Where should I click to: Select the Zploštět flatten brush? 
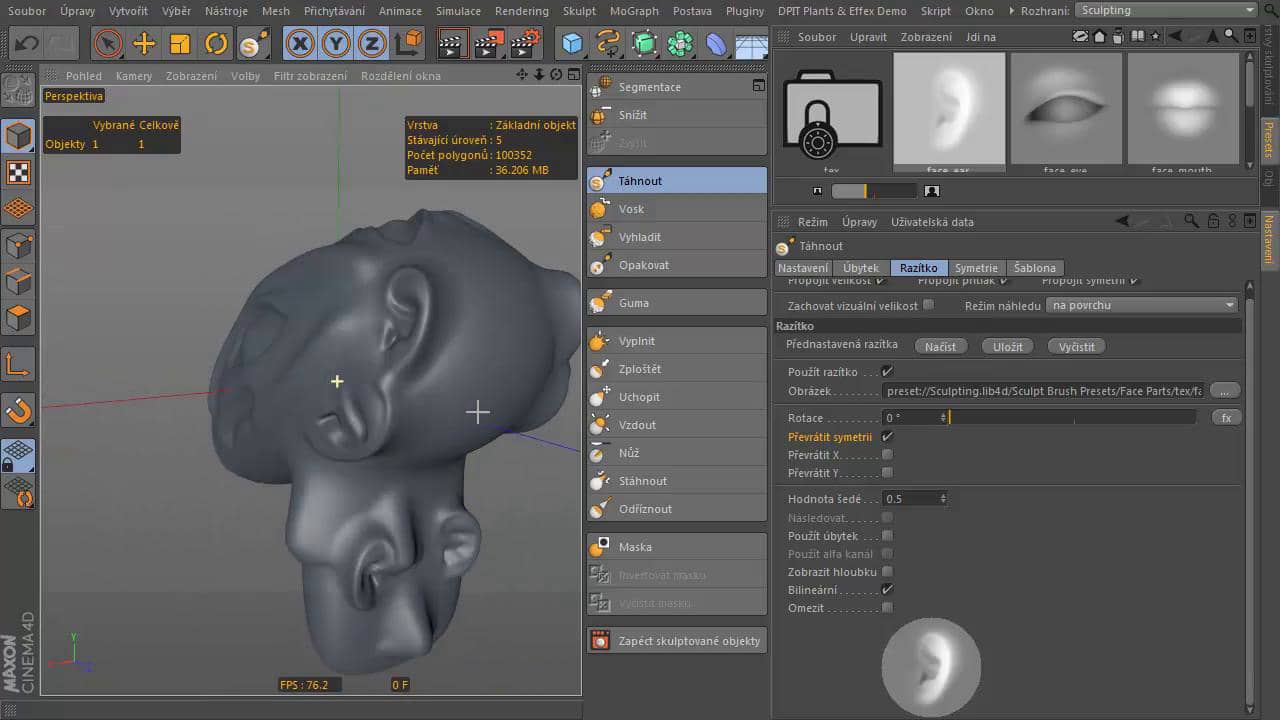(677, 369)
